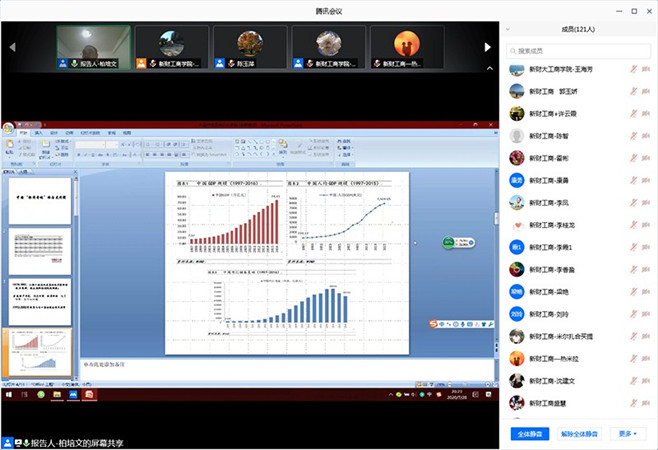Screen dimensions: 658x450
Task: Toggle camera icon for 新财工商-沈建文
Action: tap(646, 380)
